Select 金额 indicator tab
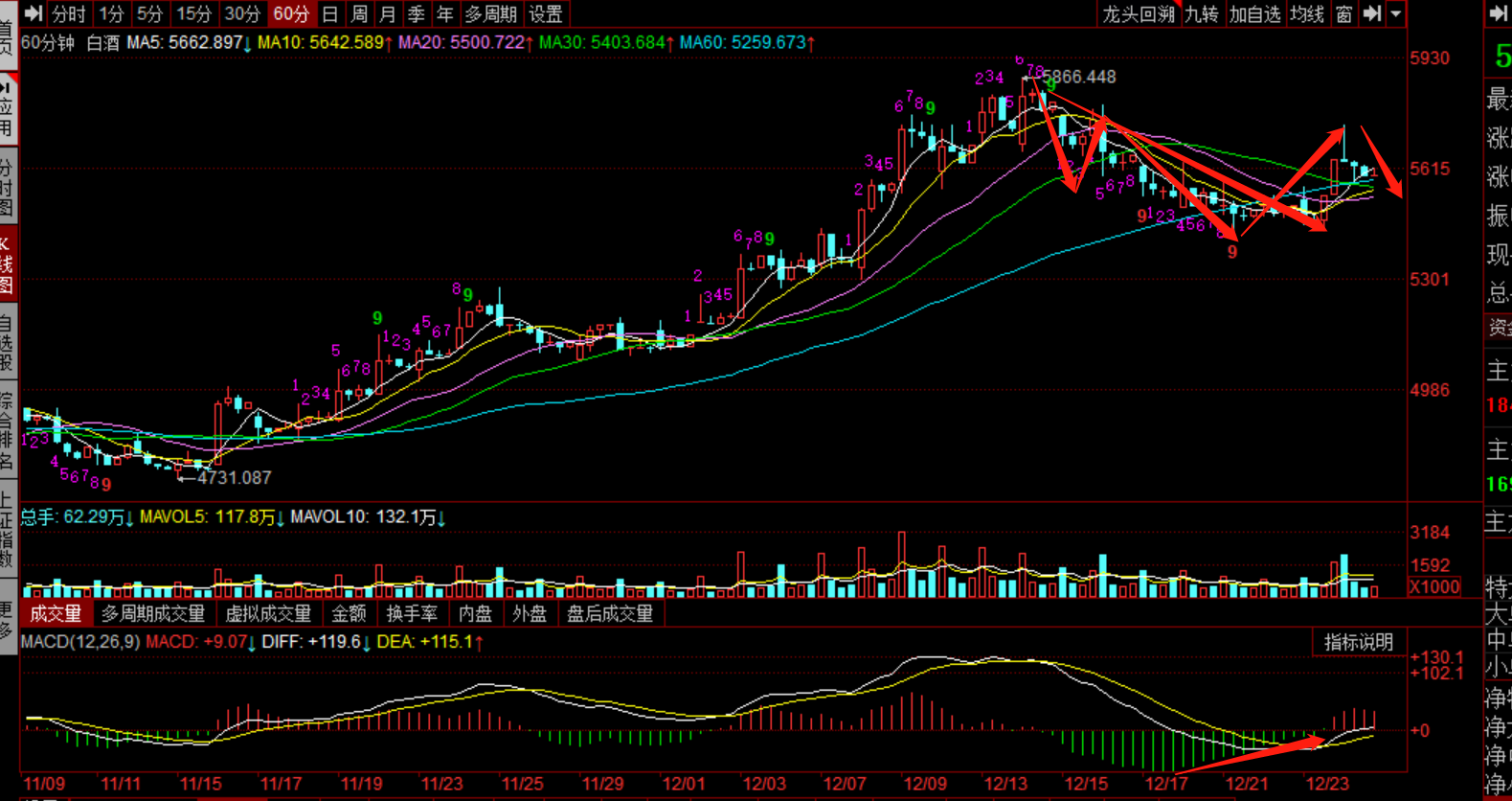1512x801 pixels. (x=349, y=613)
